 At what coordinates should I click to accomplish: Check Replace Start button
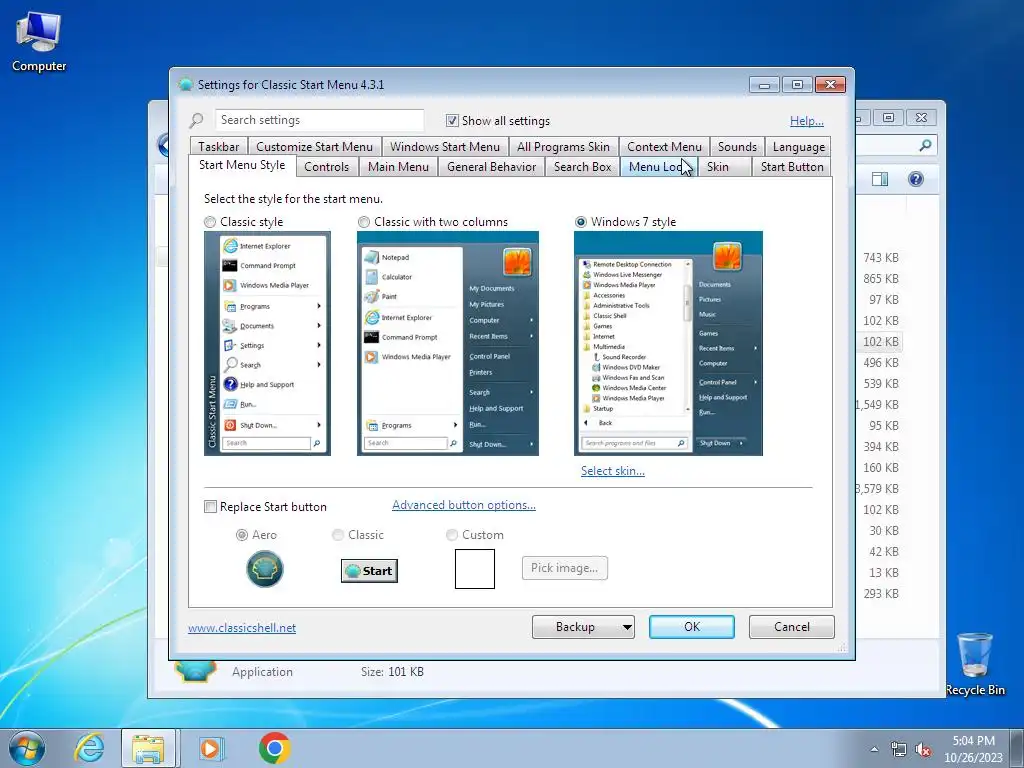[x=210, y=507]
